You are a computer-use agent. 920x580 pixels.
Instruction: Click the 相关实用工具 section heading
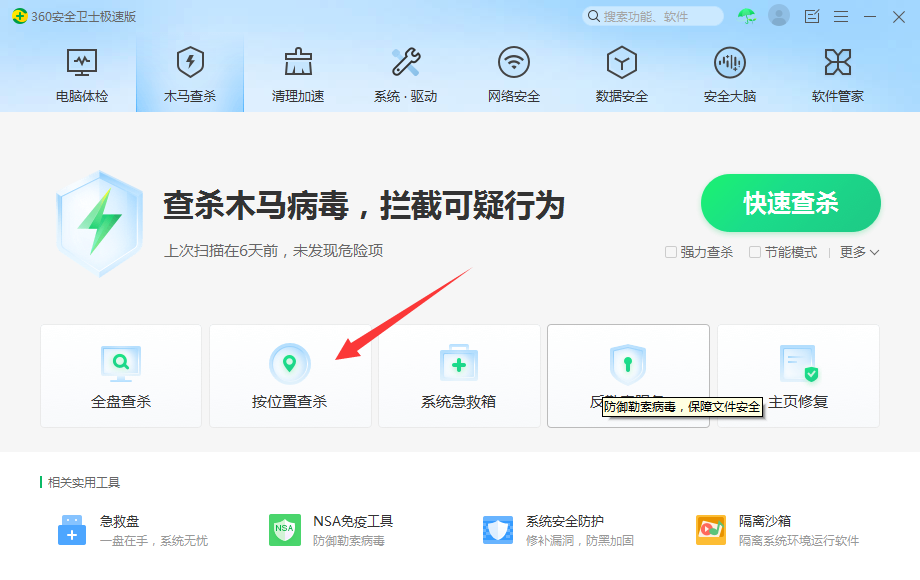click(x=83, y=483)
